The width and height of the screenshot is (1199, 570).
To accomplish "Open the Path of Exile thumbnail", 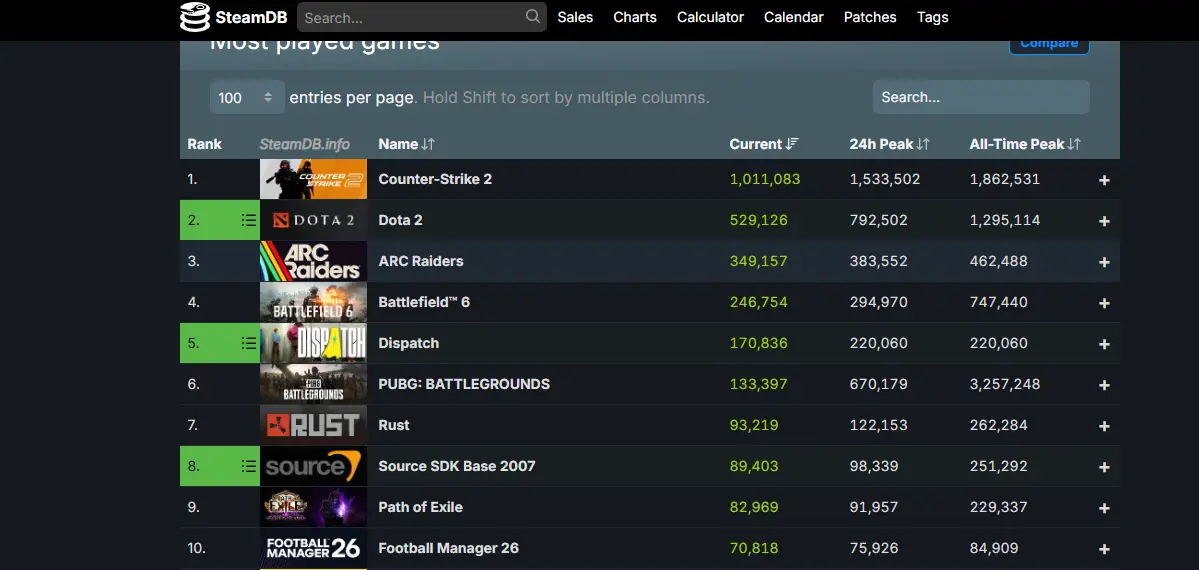I will tap(314, 506).
